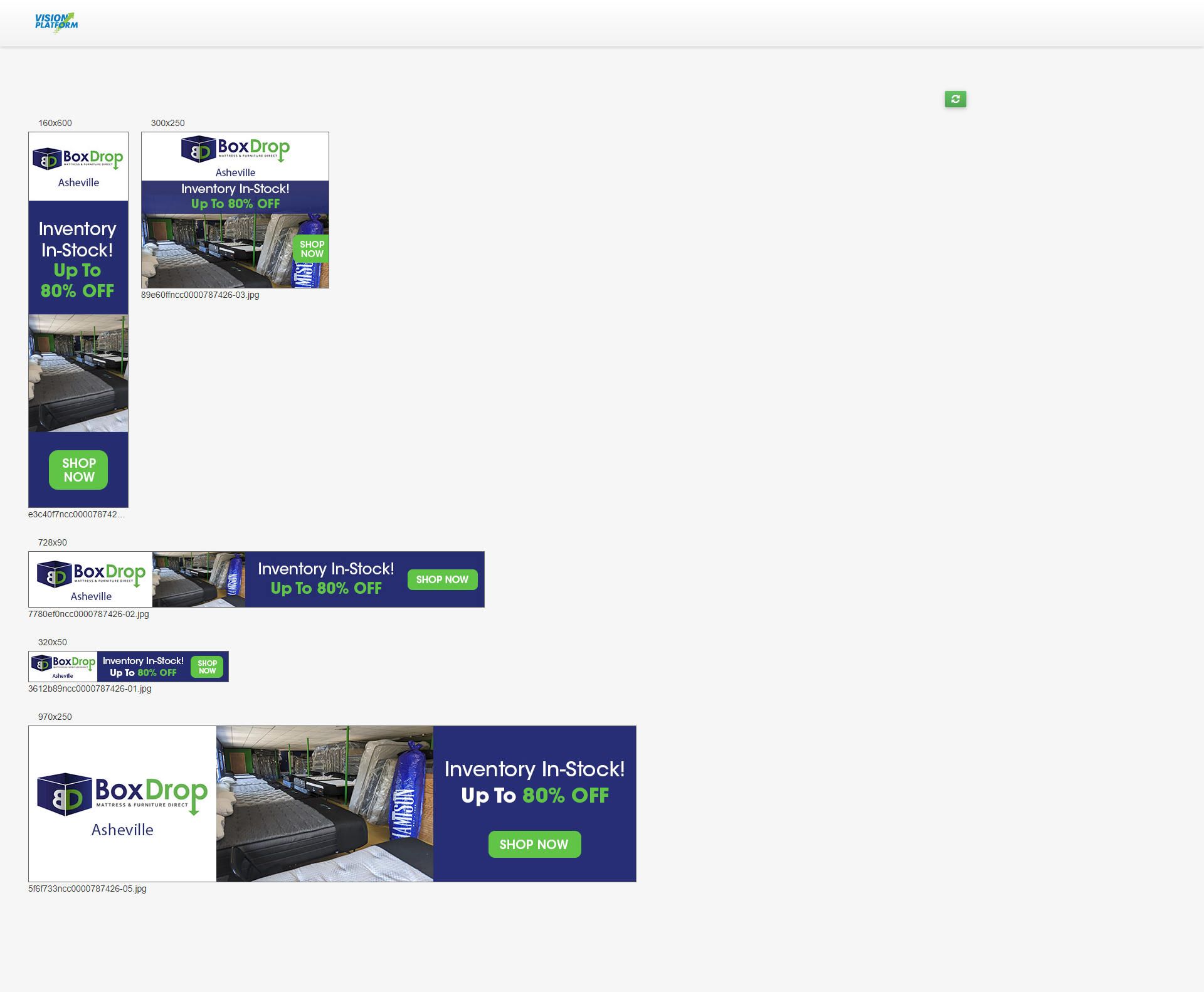Click BoxDrop logo in 728x90 banner
Viewport: 1204px width, 992px height.
[91, 574]
